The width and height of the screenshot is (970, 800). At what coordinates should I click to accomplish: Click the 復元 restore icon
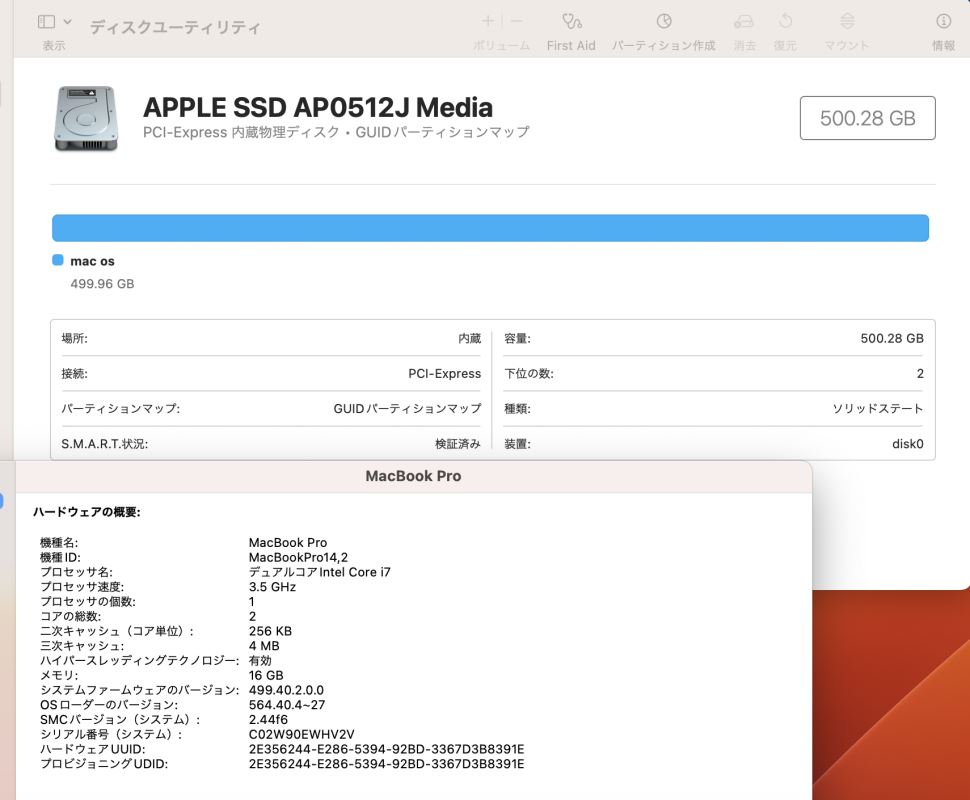786,21
